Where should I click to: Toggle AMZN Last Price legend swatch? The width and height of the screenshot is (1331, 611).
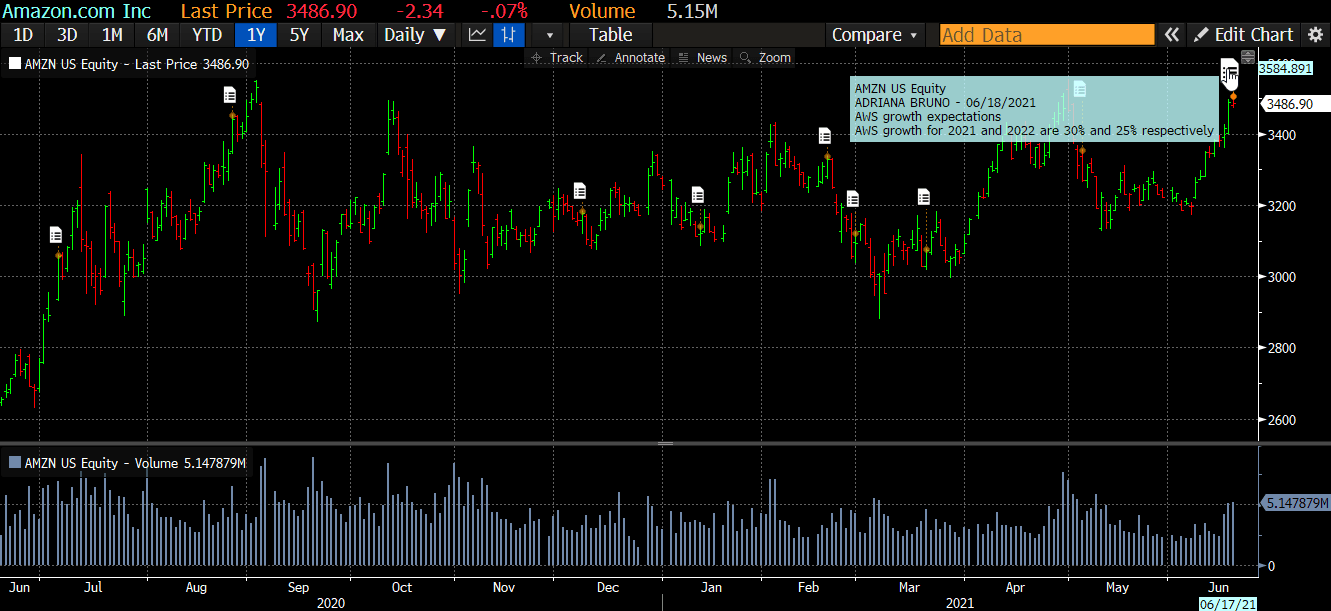pyautogui.click(x=14, y=63)
